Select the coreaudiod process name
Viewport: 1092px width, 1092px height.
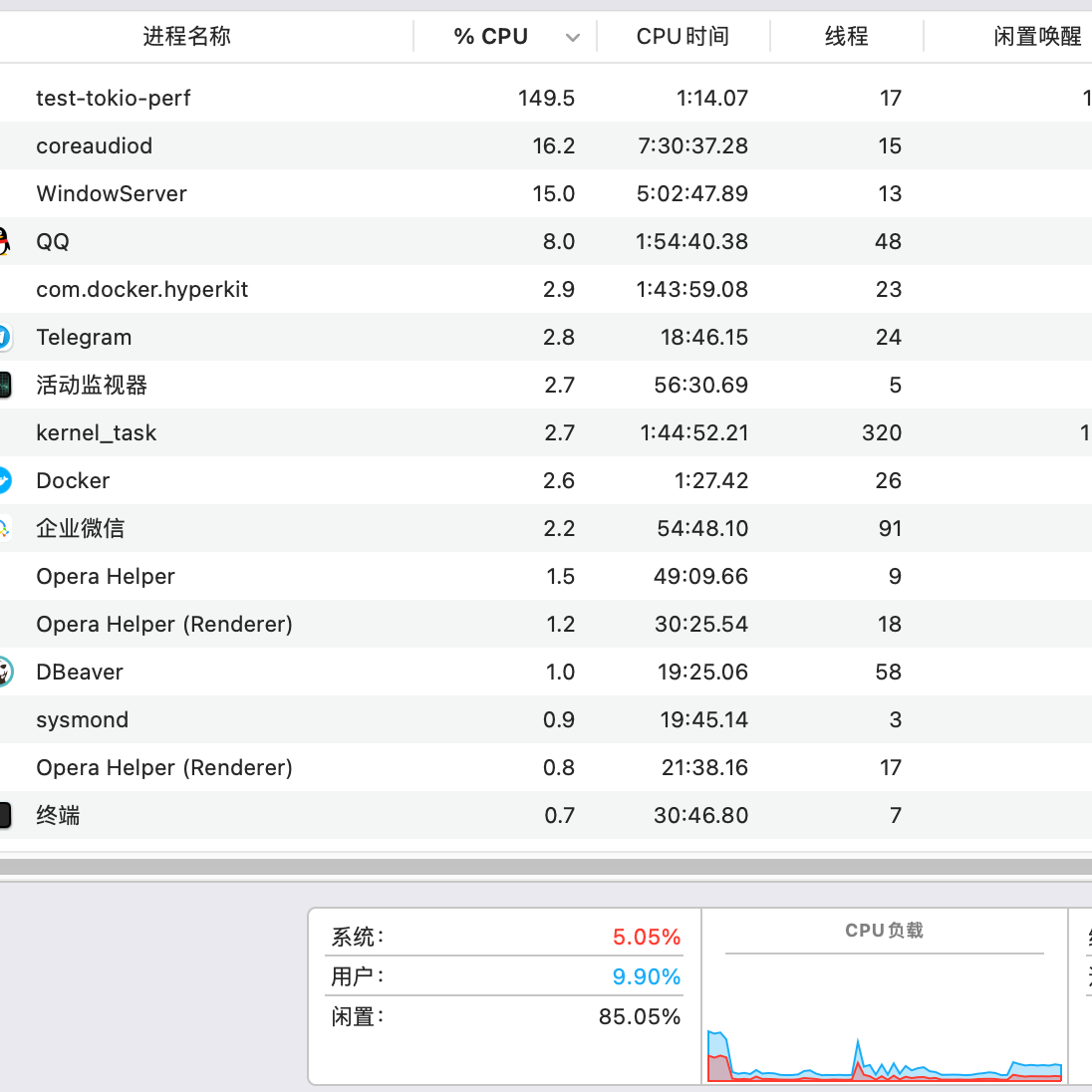pyautogui.click(x=94, y=146)
